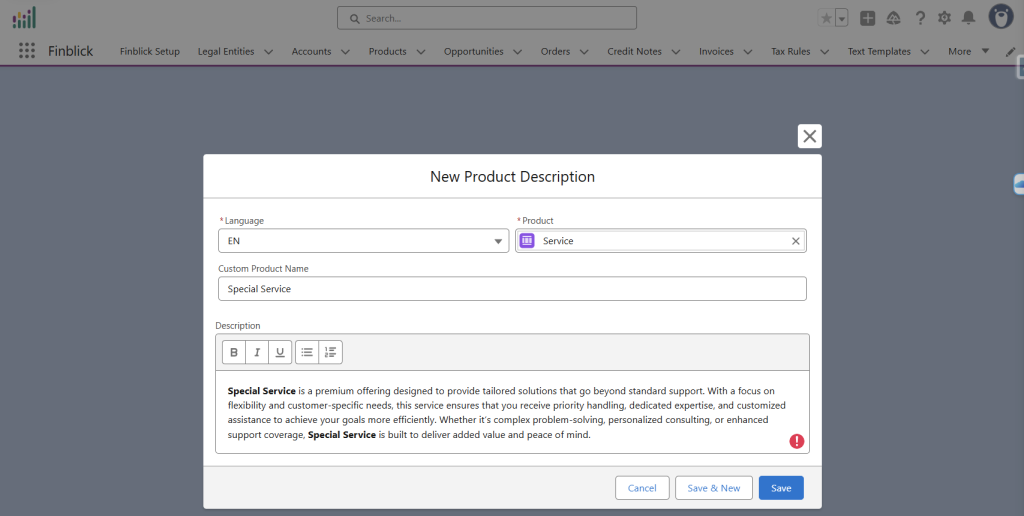1024x516 pixels.
Task: Open the Setup gear menu
Action: 944,18
